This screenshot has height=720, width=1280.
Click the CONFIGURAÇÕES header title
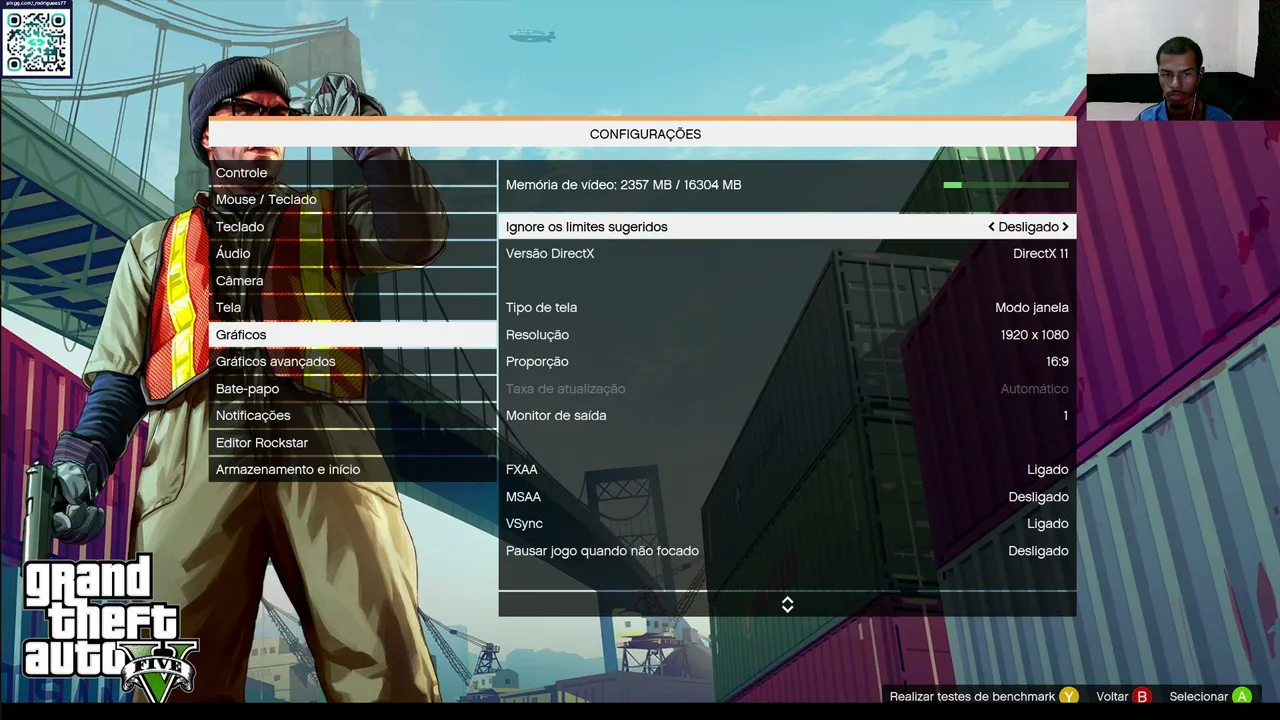[645, 134]
